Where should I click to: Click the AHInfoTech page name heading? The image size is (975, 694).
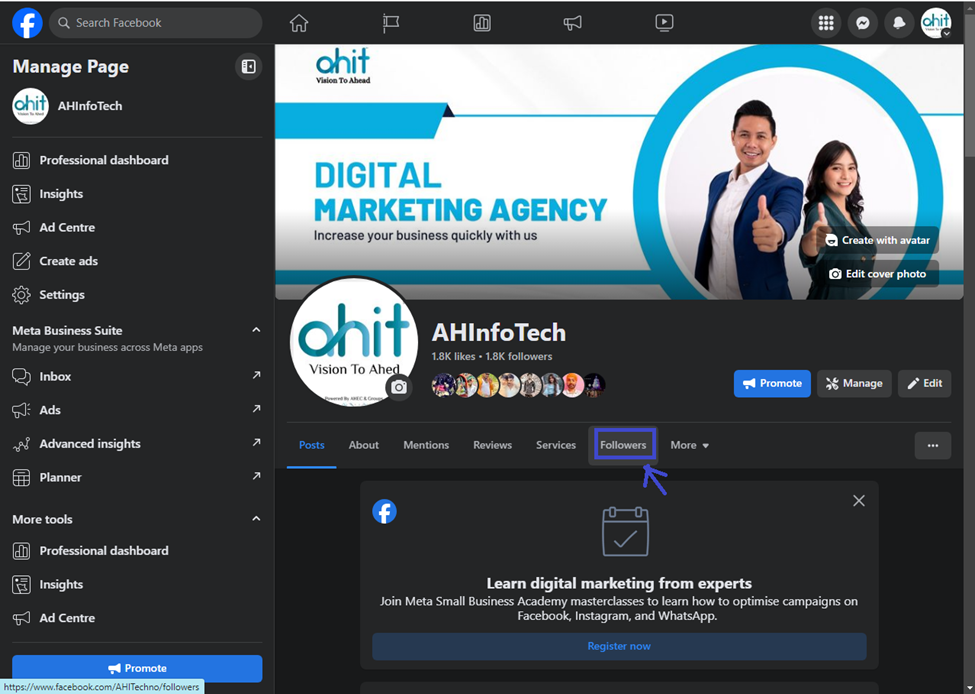[x=499, y=333]
